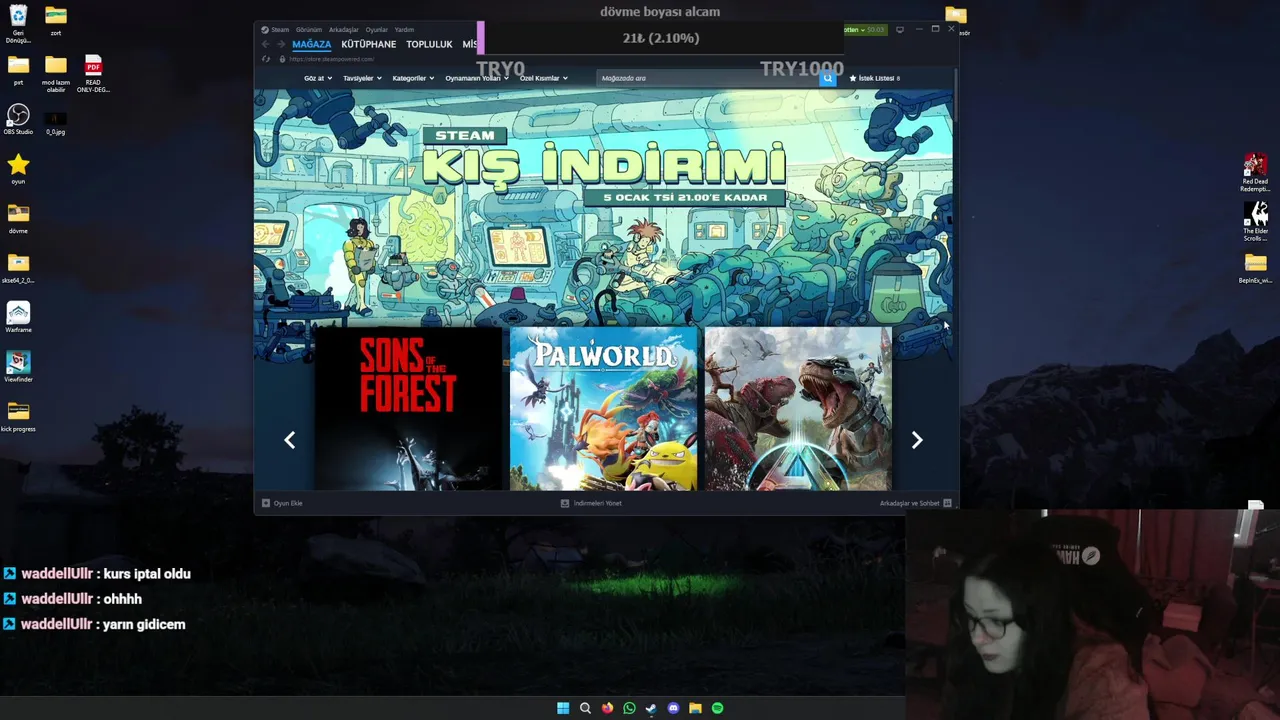
Task: Open the account wallet dropdown
Action: coord(865,29)
